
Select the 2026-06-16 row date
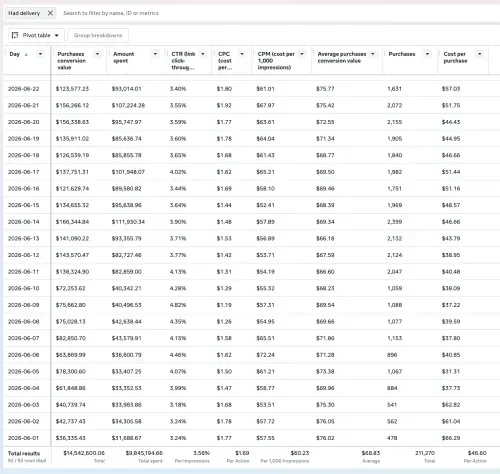coord(23,189)
